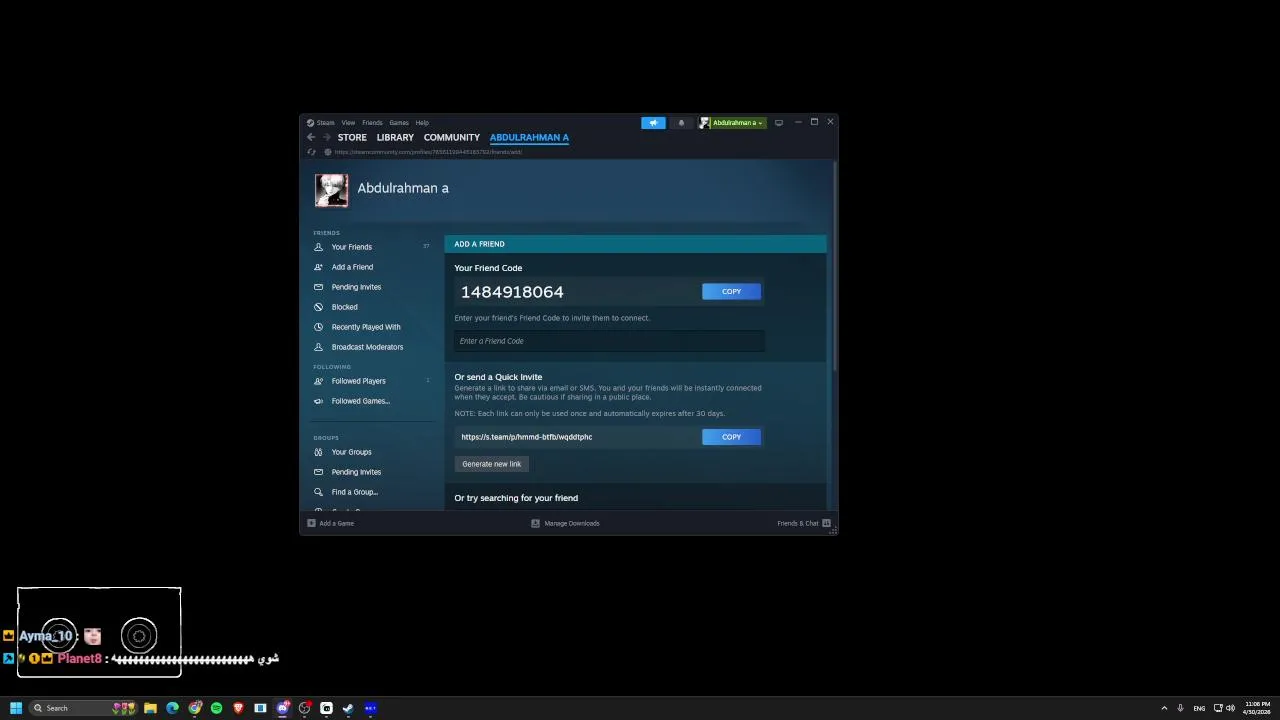Open Broadcast Moderators
The width and height of the screenshot is (1280, 720).
pos(367,347)
